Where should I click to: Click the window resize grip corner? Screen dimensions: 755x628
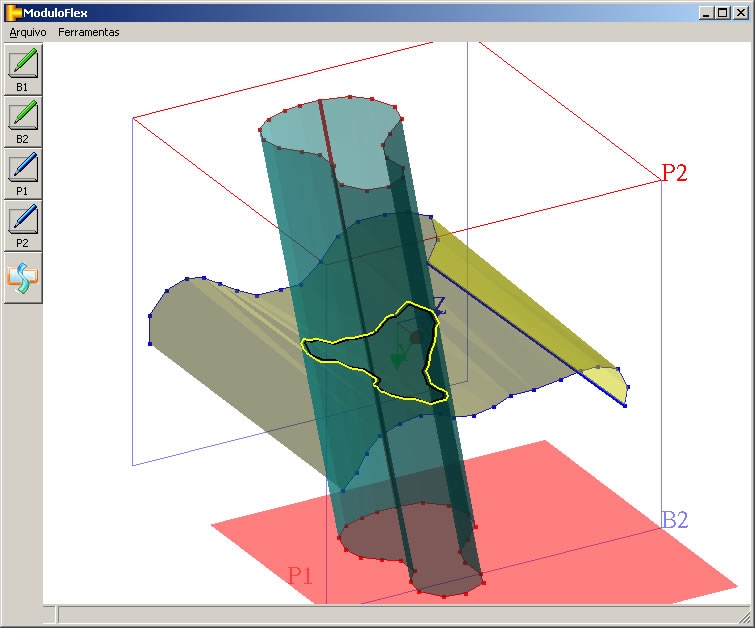point(746,619)
